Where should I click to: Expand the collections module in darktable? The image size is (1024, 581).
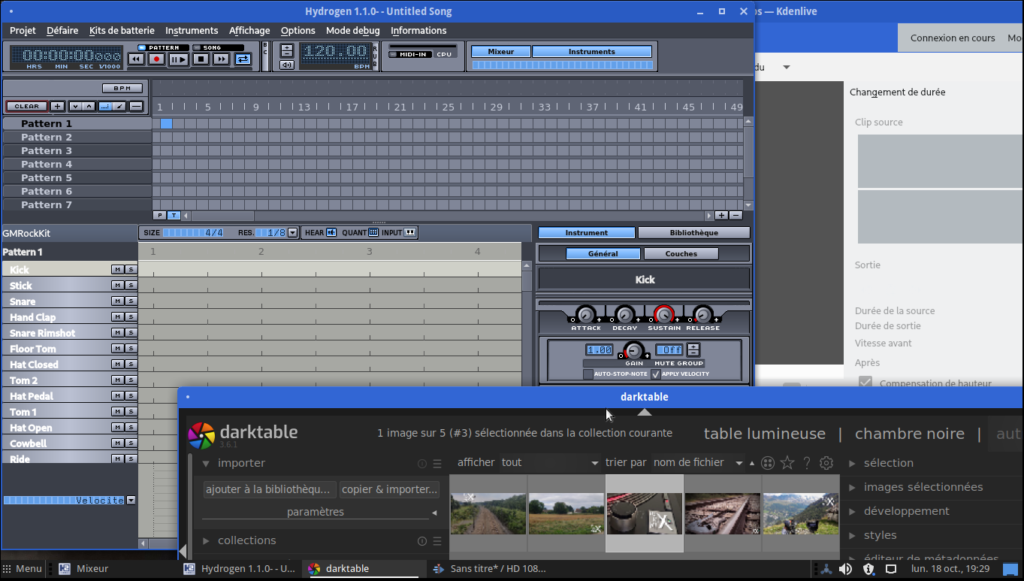pos(246,541)
